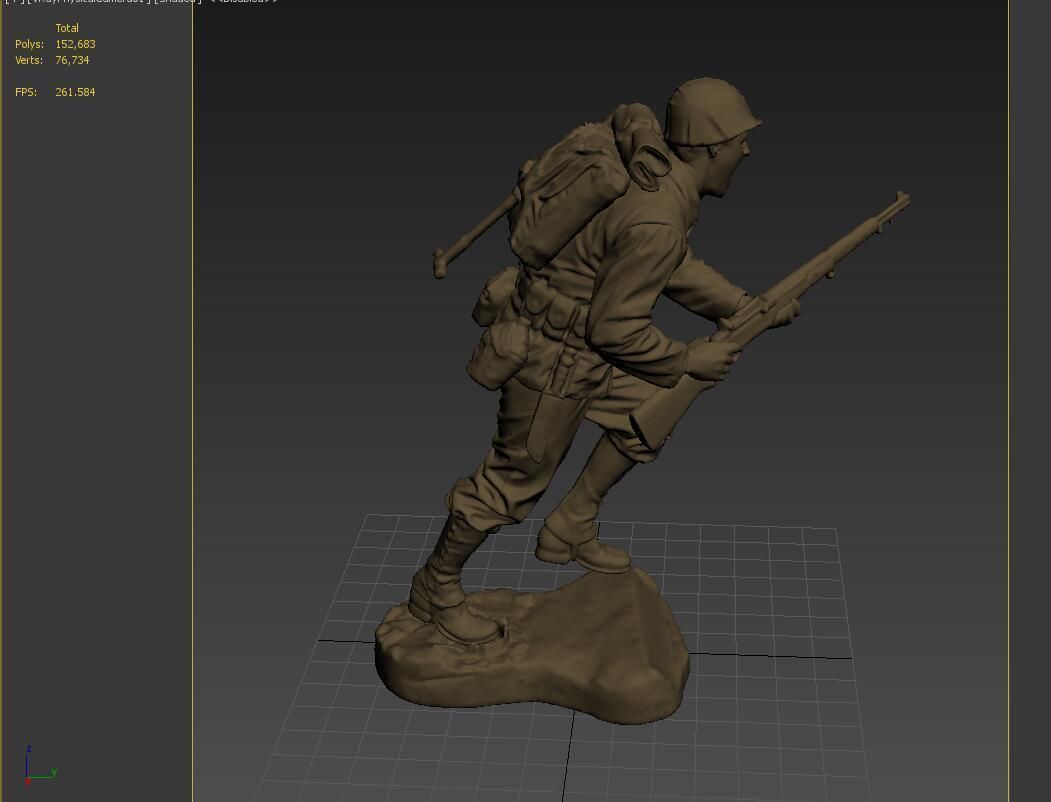This screenshot has width=1051, height=802.
Task: Click the frame rate value 261.584
Action: click(75, 92)
